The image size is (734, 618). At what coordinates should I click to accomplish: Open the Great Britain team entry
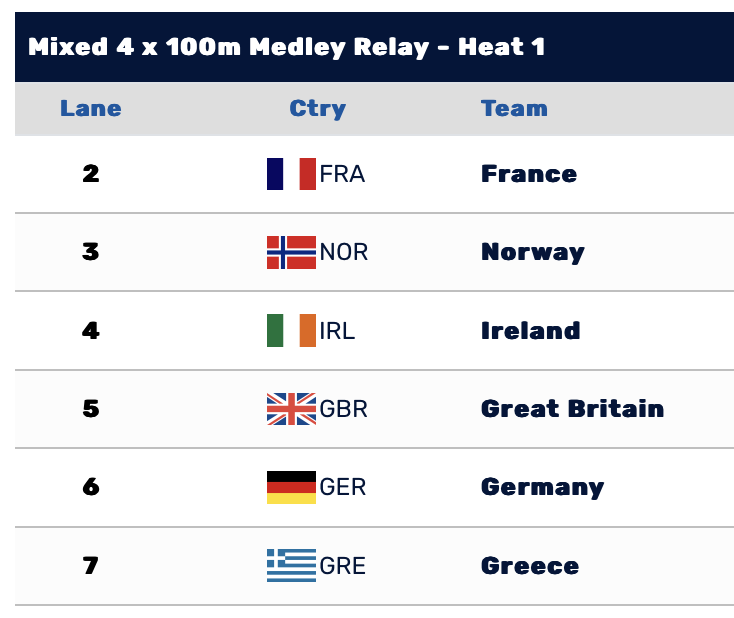pos(572,409)
